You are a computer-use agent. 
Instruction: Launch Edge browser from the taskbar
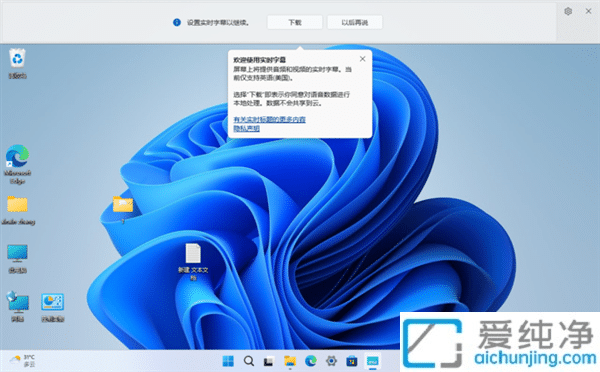click(311, 361)
